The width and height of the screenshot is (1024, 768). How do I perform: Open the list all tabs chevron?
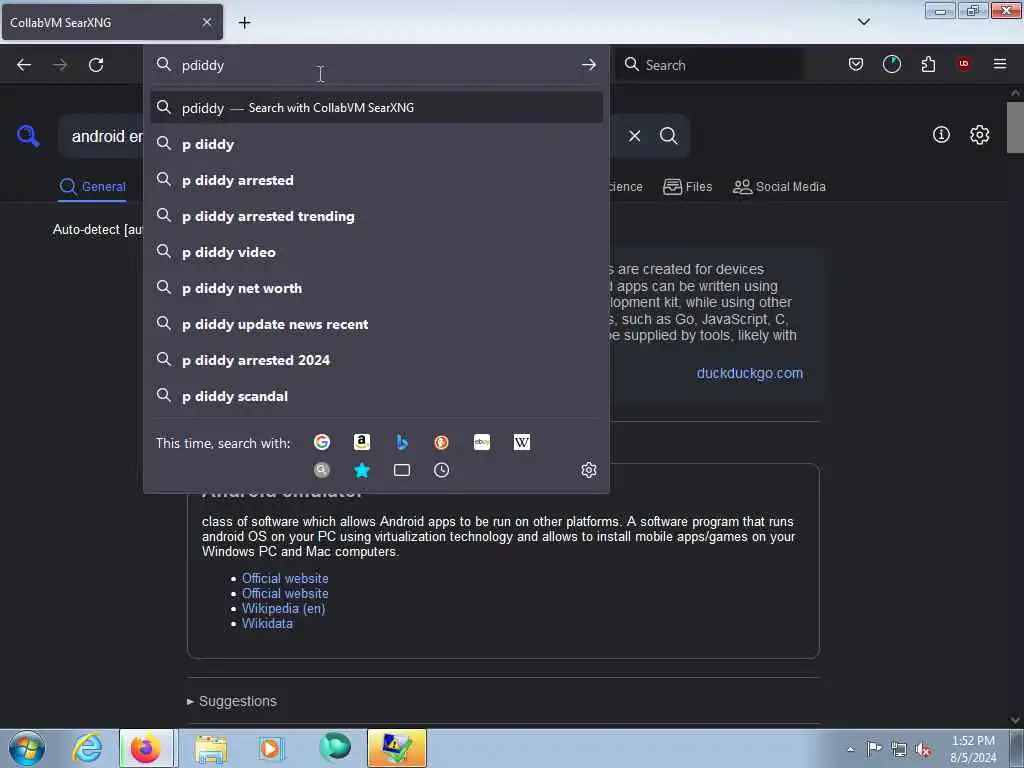(863, 22)
